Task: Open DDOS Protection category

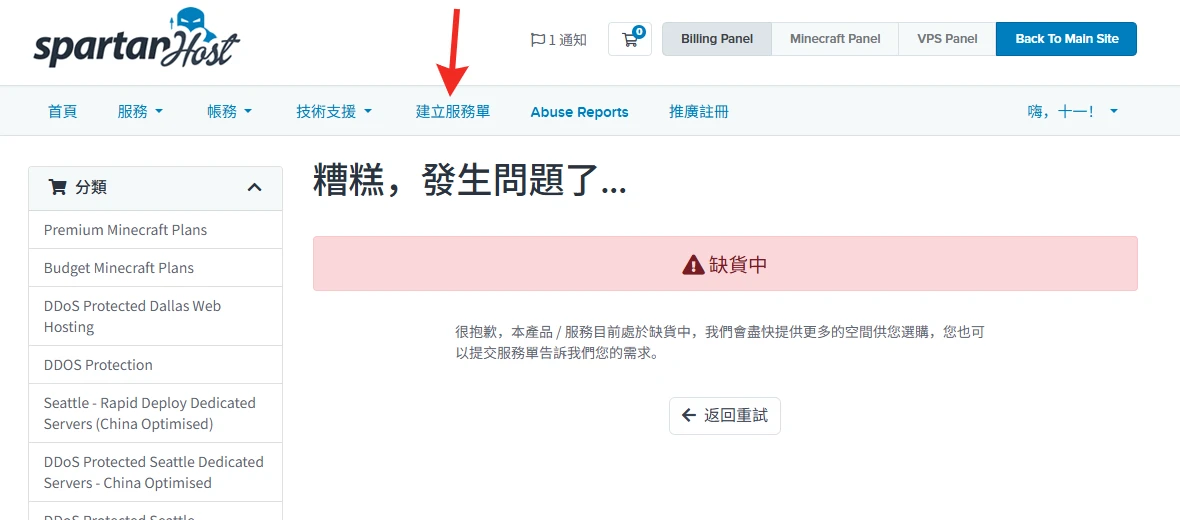Action: (156, 365)
